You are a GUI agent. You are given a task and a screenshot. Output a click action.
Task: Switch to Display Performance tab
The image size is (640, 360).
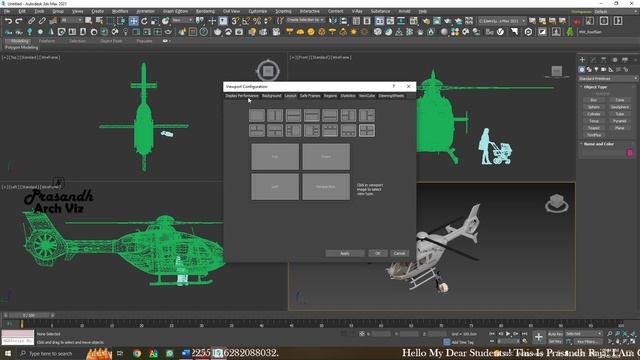[x=242, y=96]
